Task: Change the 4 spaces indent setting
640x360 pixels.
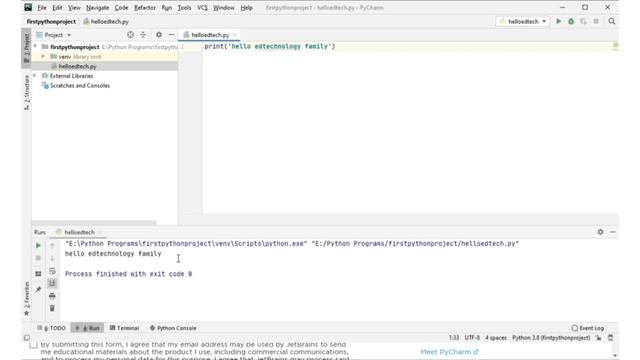Action: pos(496,338)
